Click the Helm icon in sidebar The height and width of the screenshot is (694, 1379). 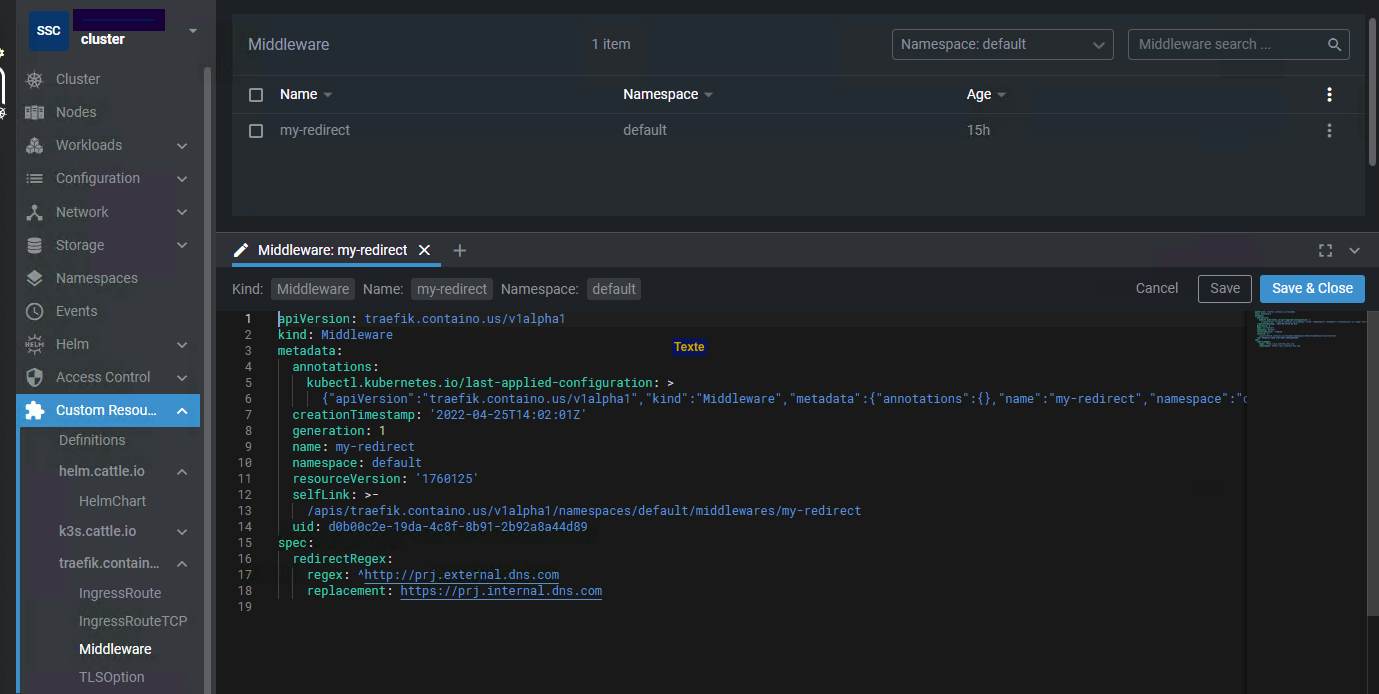click(x=35, y=344)
